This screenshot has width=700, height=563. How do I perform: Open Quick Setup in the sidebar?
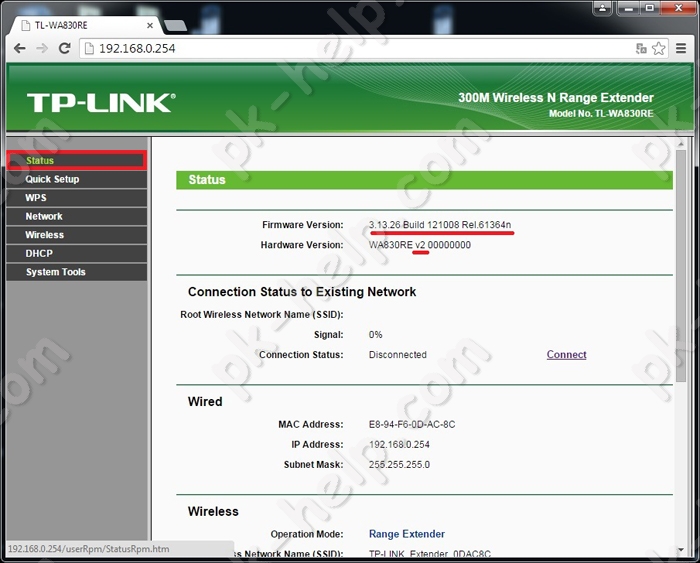pyautogui.click(x=77, y=179)
